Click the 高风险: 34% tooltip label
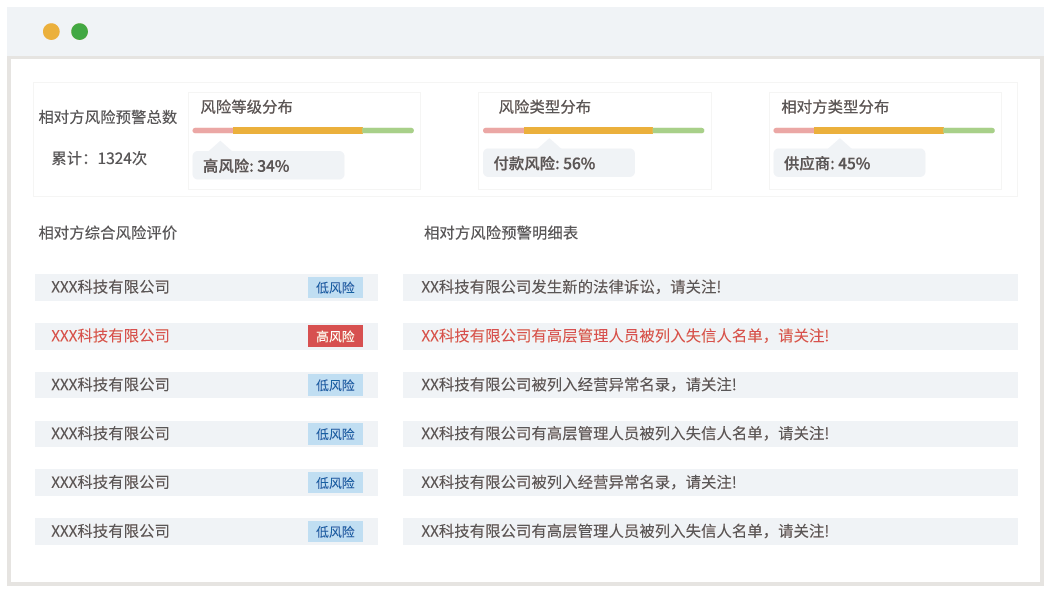This screenshot has width=1048, height=591. click(246, 166)
